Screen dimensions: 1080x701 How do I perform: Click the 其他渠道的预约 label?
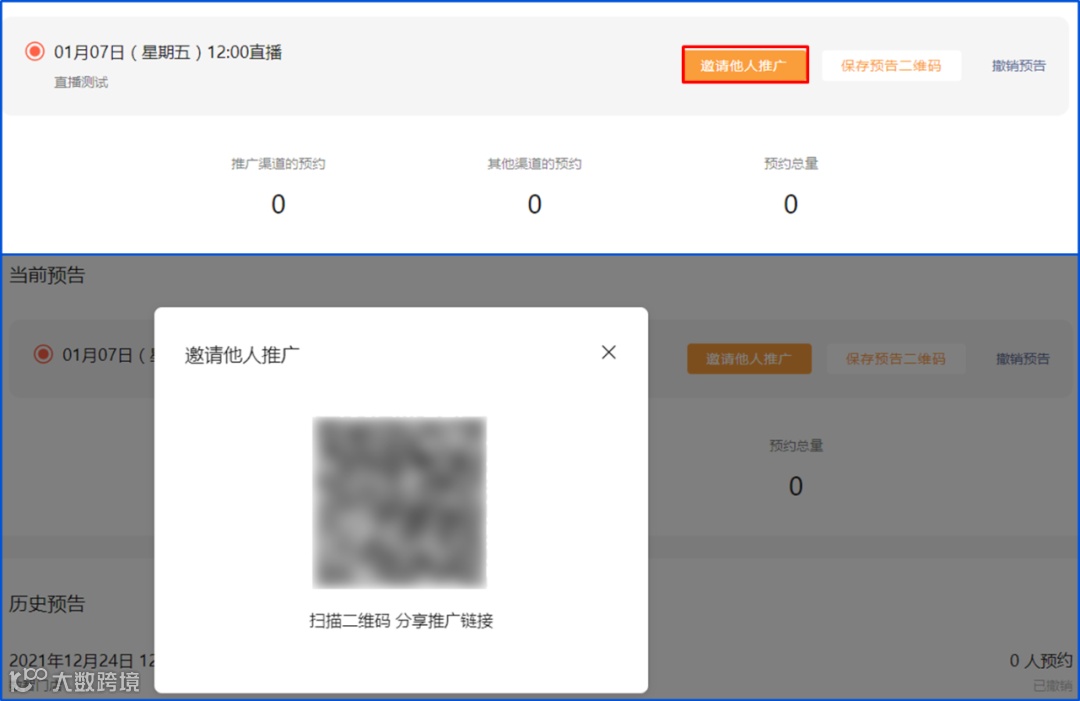[534, 163]
